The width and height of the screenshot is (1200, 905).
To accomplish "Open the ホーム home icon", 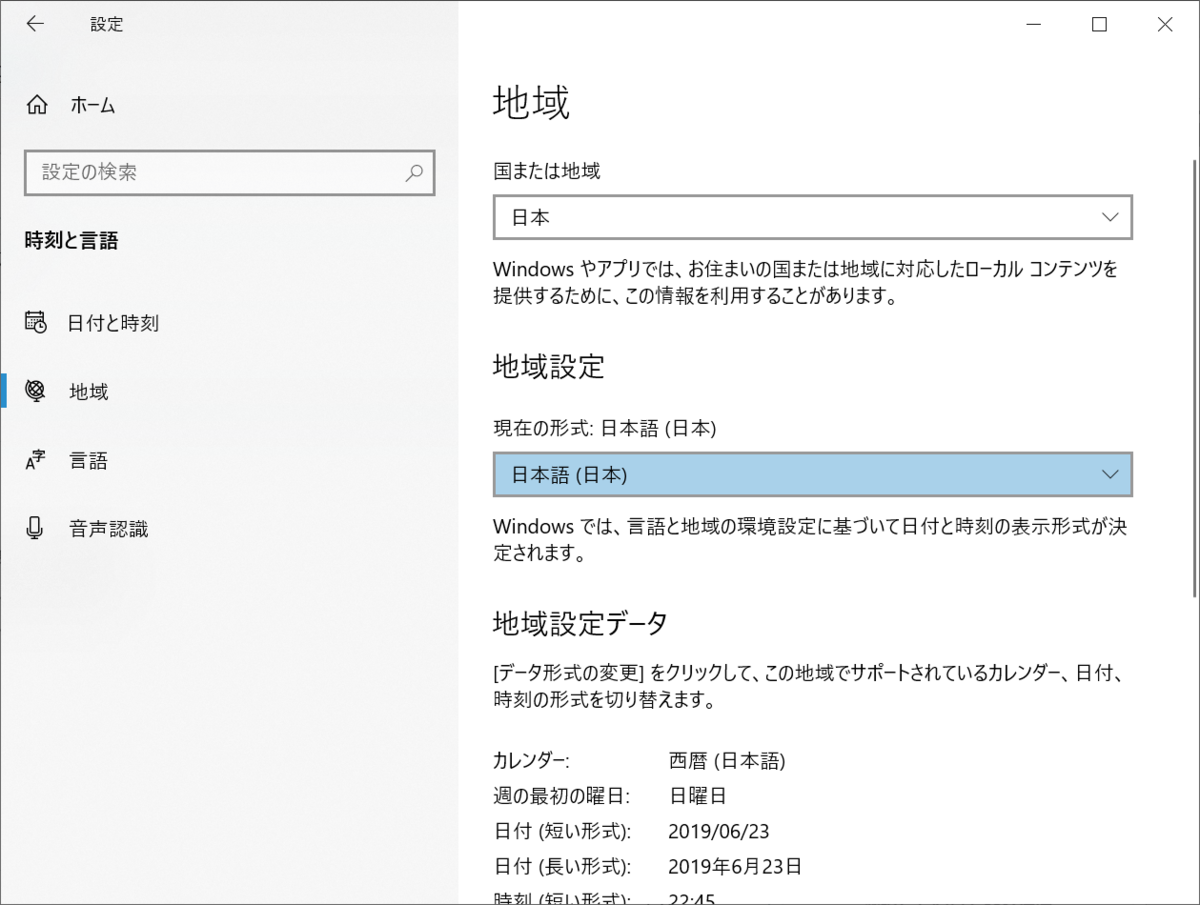I will coord(37,104).
